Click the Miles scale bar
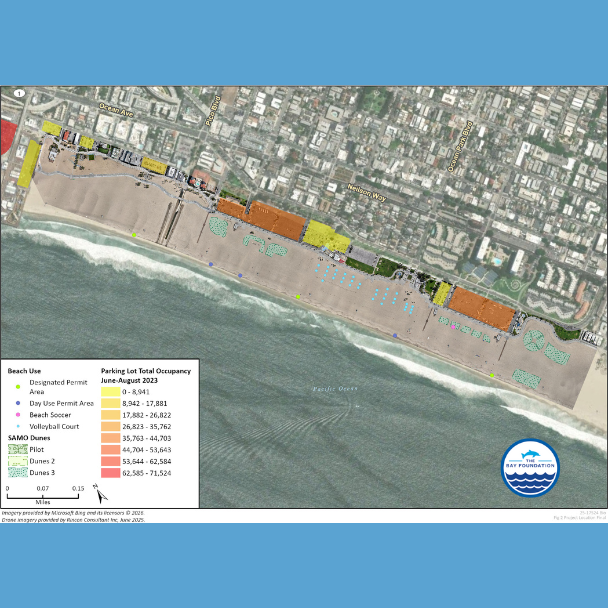Image resolution: width=608 pixels, height=608 pixels. coord(45,495)
